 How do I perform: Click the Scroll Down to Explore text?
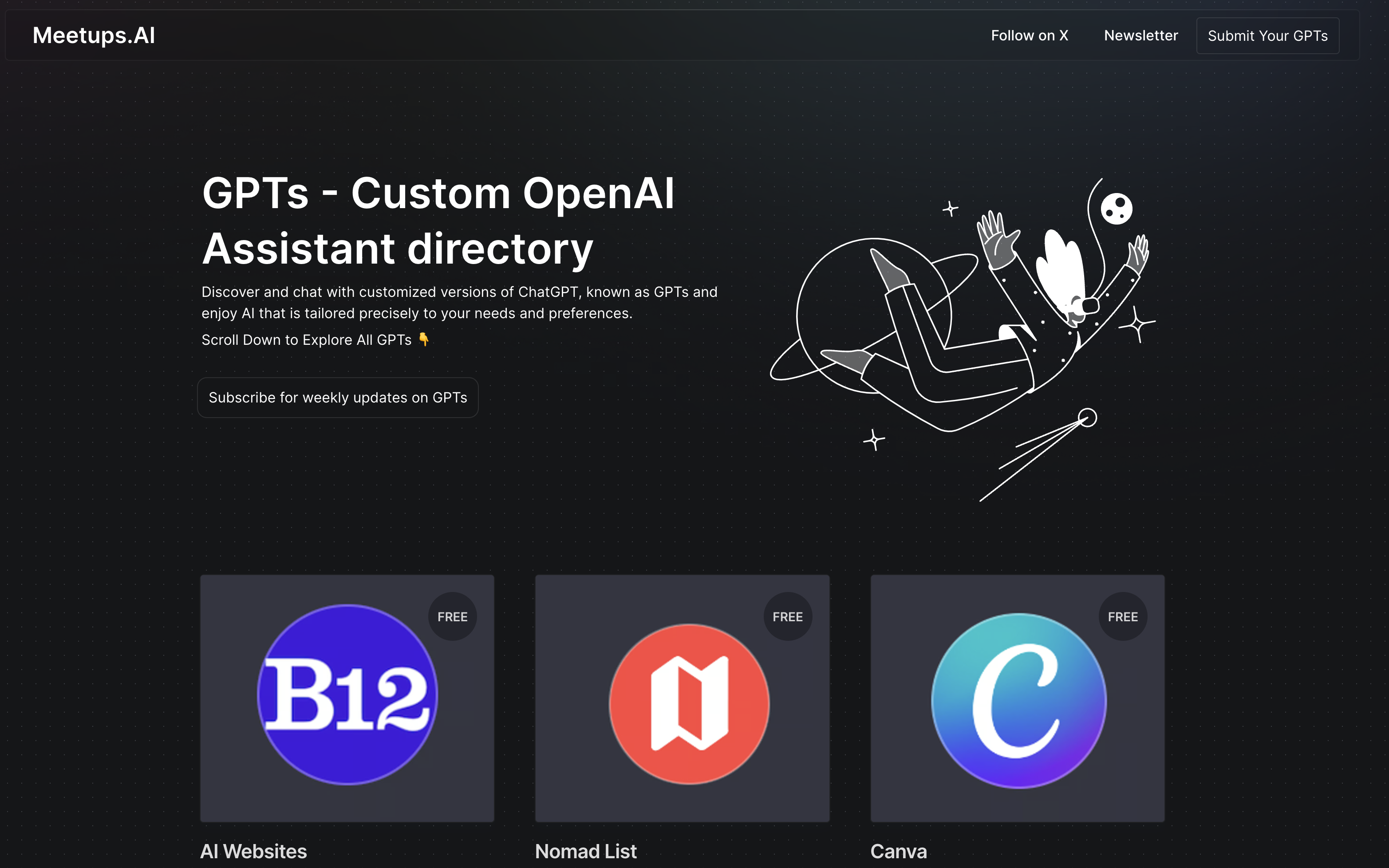point(306,340)
